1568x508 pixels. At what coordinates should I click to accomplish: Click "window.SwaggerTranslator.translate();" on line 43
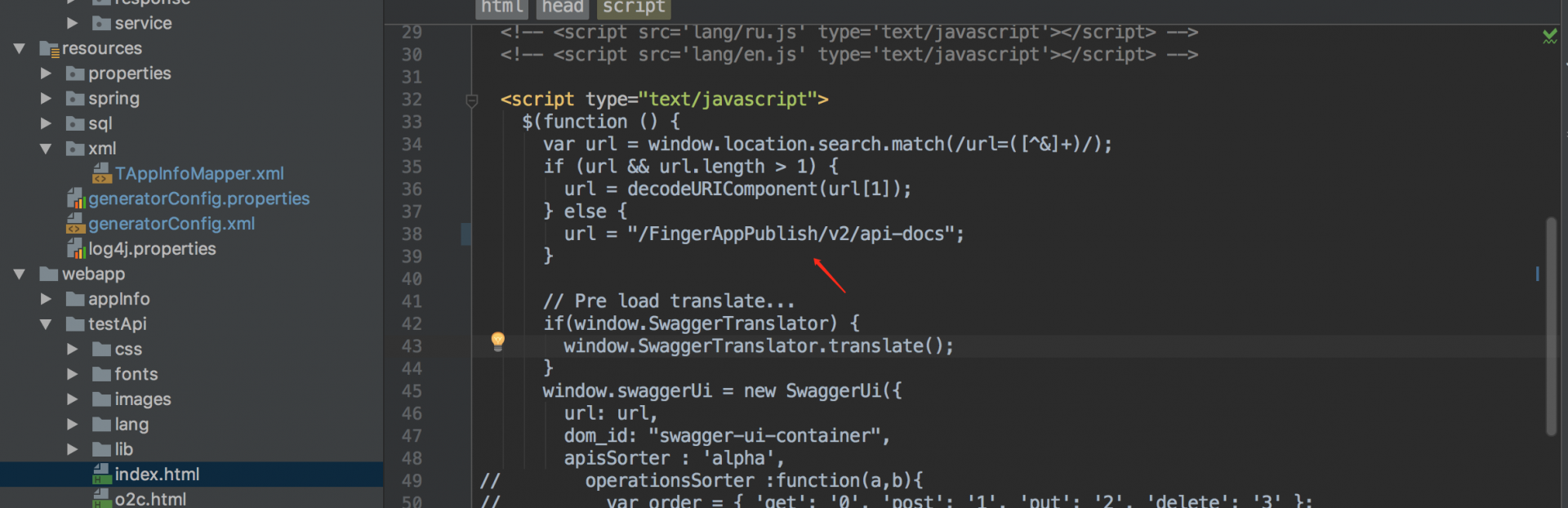(759, 346)
